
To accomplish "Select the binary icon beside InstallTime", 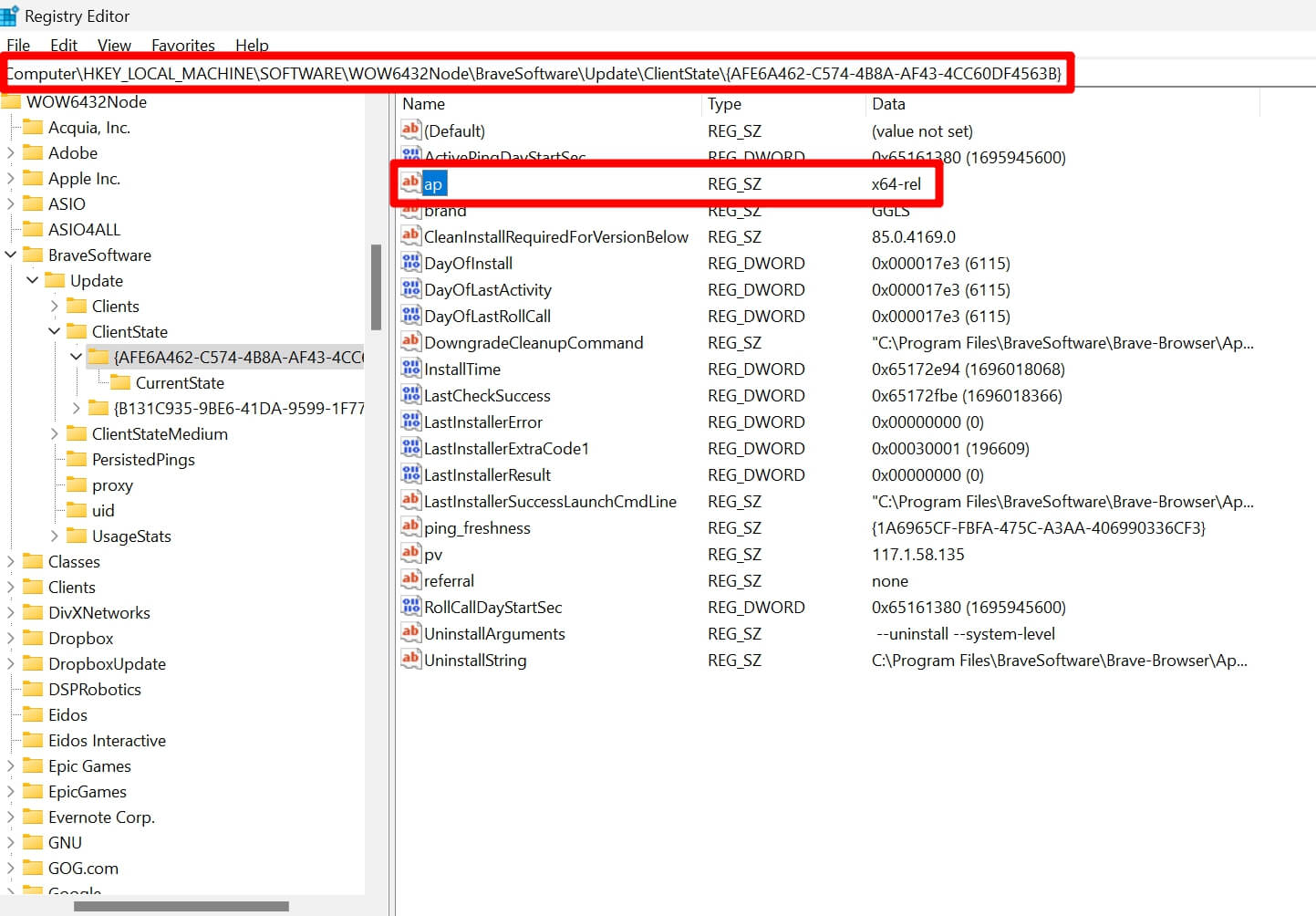I will pos(410,370).
